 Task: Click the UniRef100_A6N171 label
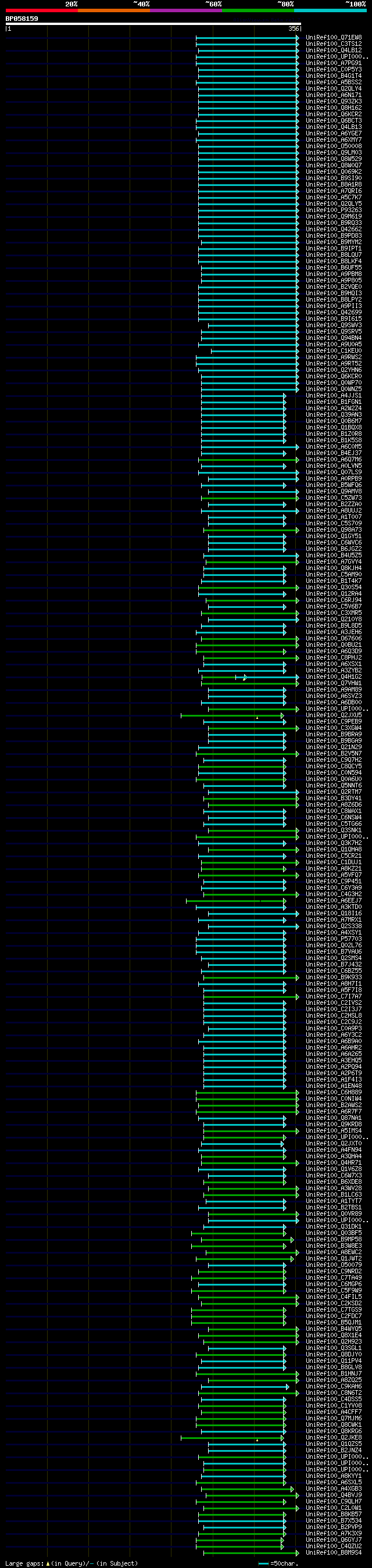334,95
